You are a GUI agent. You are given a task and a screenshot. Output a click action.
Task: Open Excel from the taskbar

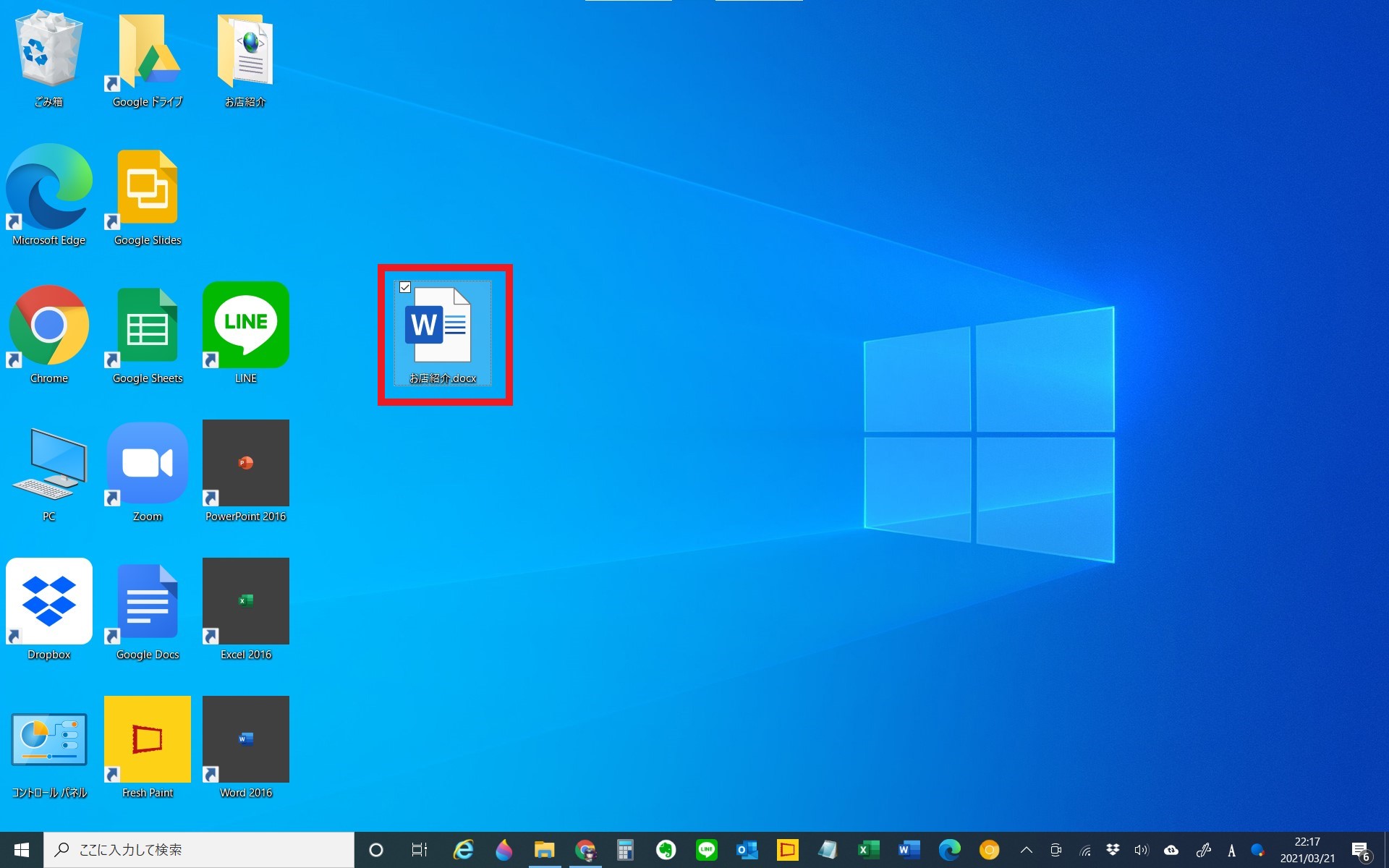tap(869, 850)
